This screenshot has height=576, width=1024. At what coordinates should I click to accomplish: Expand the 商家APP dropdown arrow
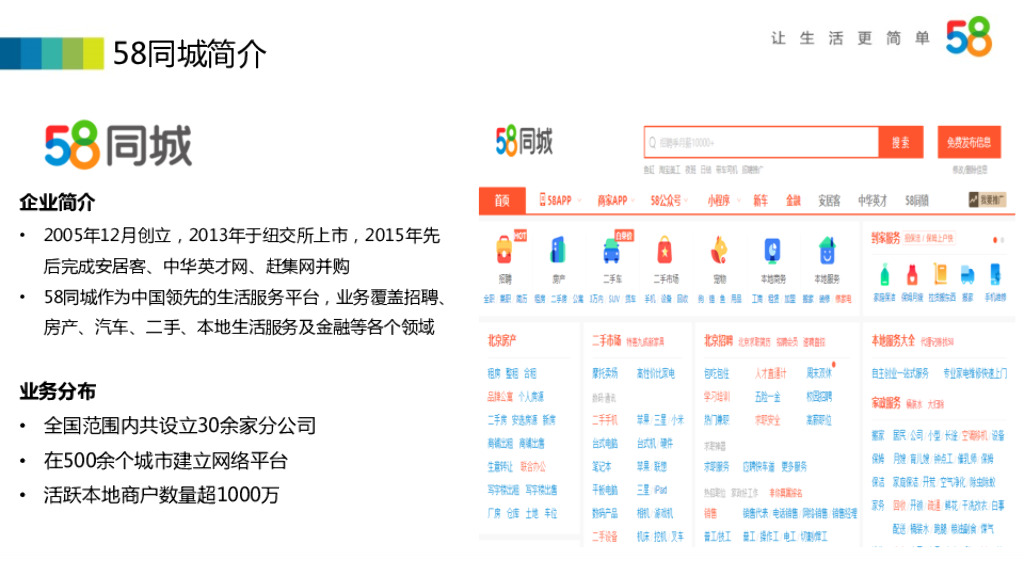pos(633,200)
